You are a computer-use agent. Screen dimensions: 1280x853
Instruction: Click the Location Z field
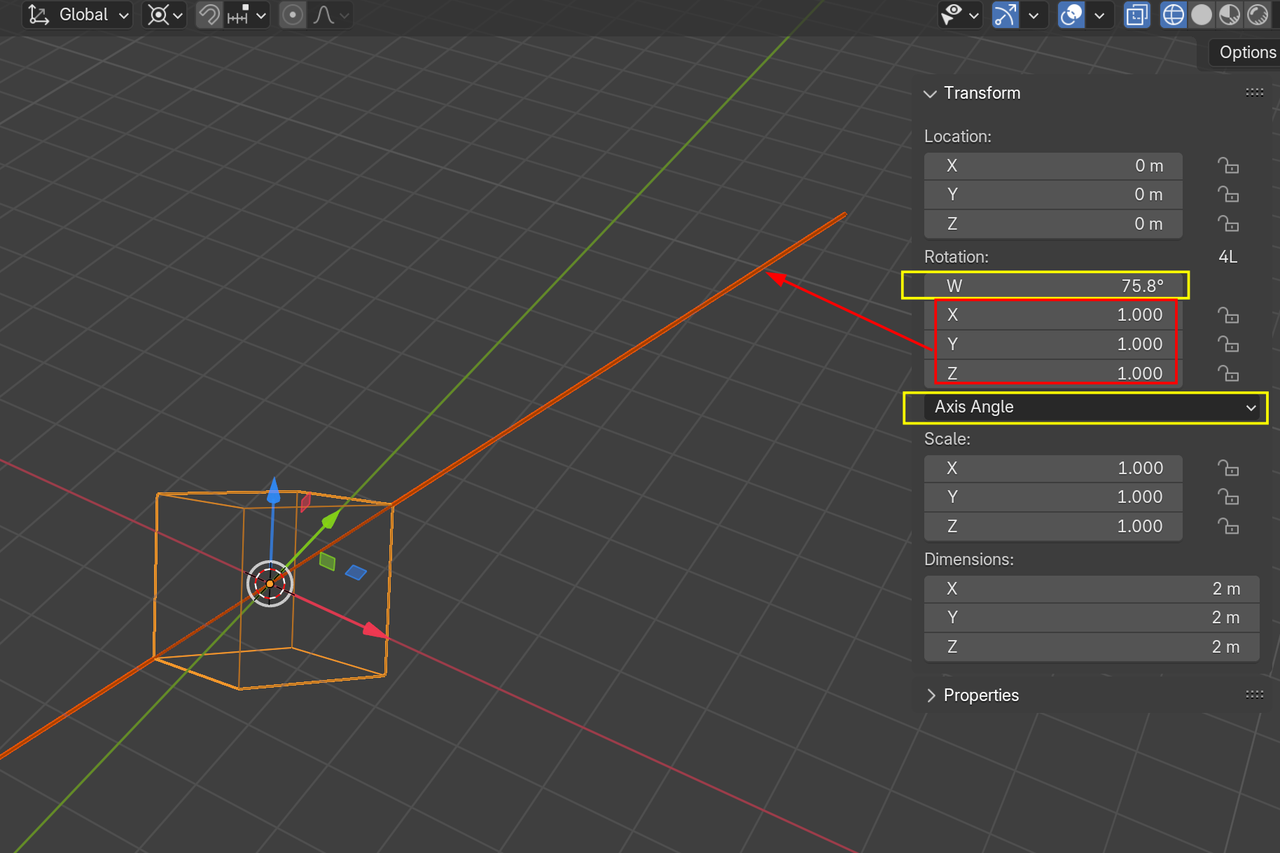click(1053, 223)
